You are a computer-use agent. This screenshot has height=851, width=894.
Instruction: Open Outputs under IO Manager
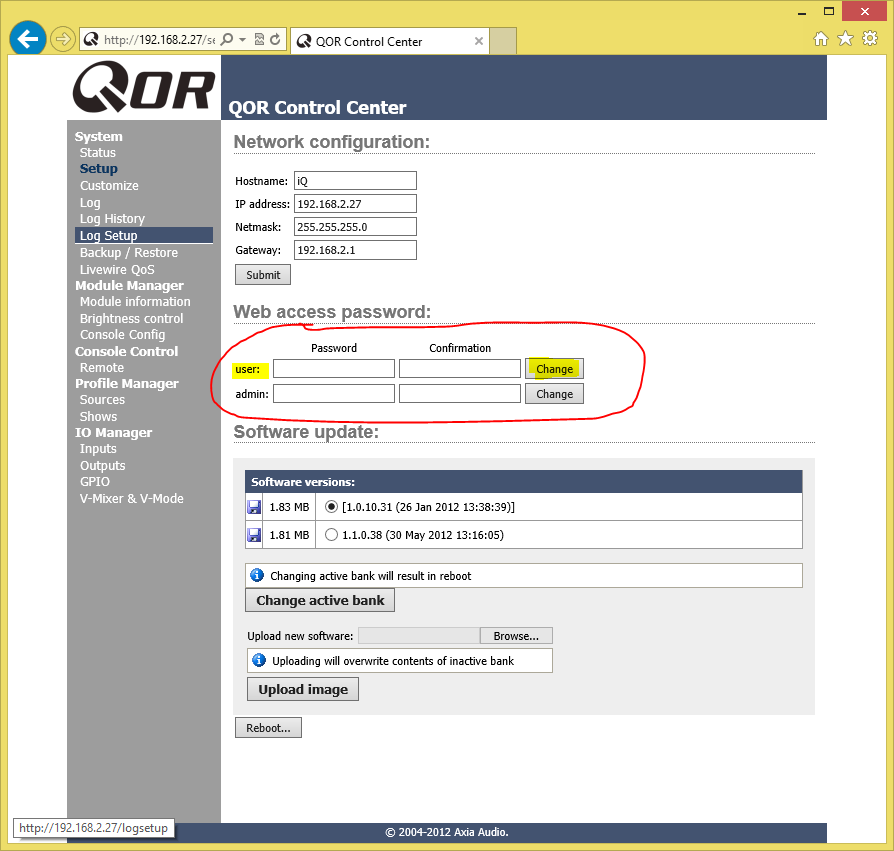pos(103,466)
